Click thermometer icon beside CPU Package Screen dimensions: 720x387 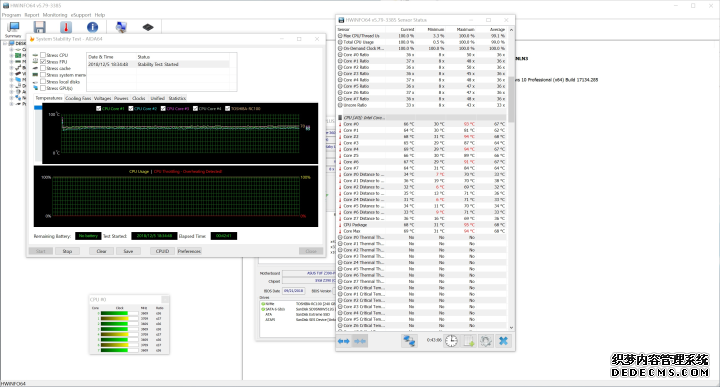tap(340, 225)
